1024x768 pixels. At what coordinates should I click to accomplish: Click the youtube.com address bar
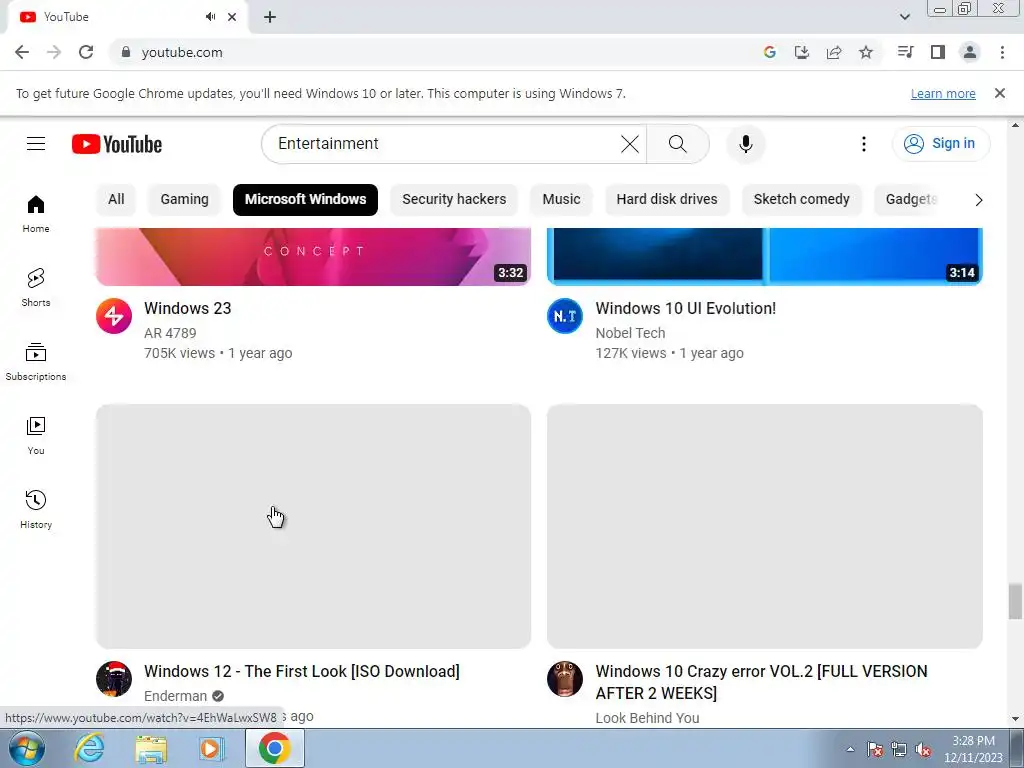point(431,52)
